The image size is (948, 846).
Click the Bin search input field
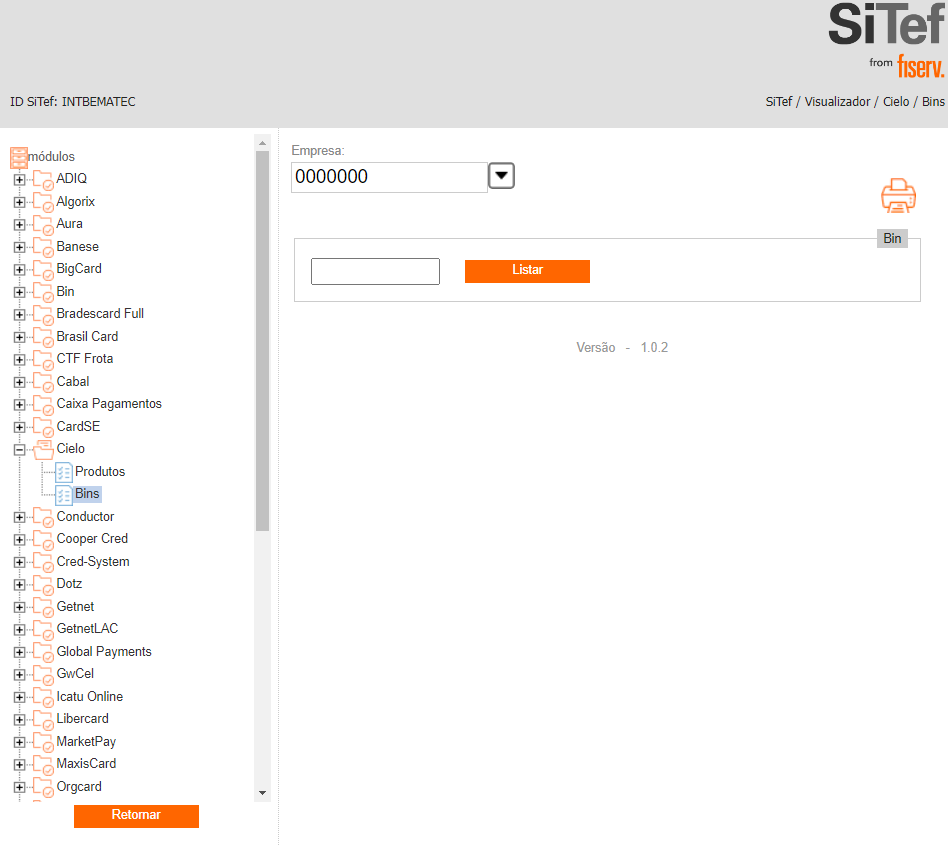coord(375,272)
